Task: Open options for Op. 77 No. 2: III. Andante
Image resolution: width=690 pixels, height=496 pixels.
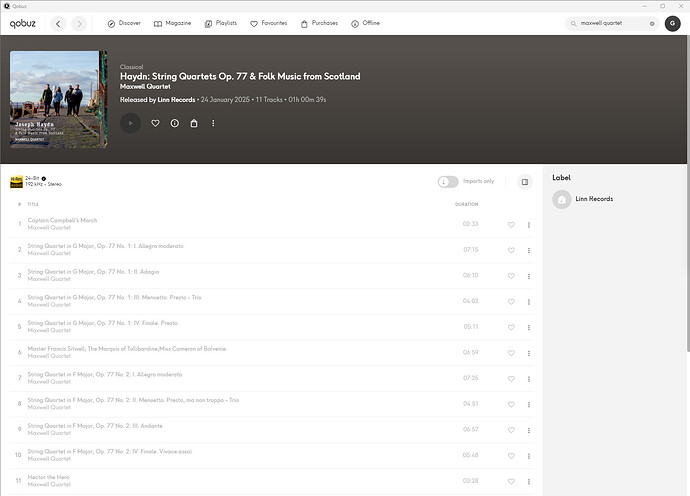Action: click(x=529, y=430)
